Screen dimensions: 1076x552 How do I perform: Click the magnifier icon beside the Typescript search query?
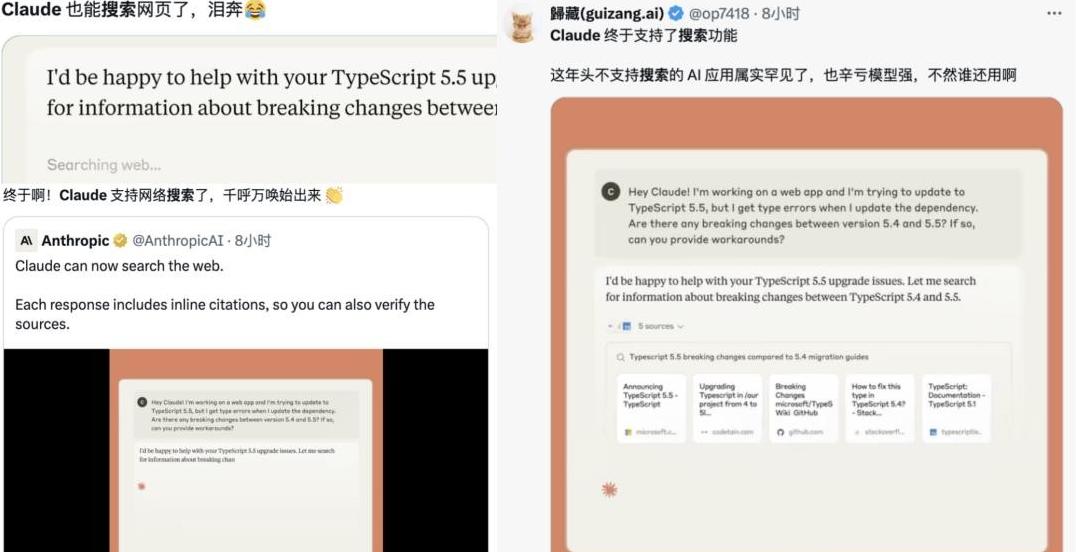coord(620,357)
